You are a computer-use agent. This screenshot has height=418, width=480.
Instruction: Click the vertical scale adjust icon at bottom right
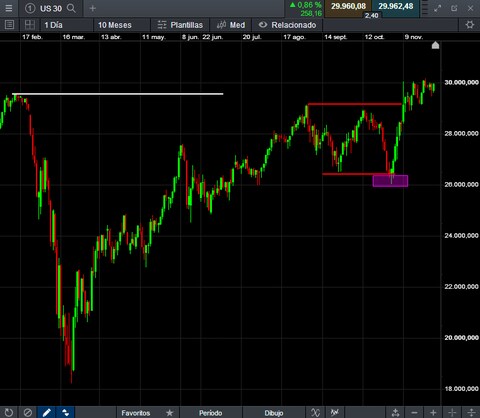coord(471,413)
